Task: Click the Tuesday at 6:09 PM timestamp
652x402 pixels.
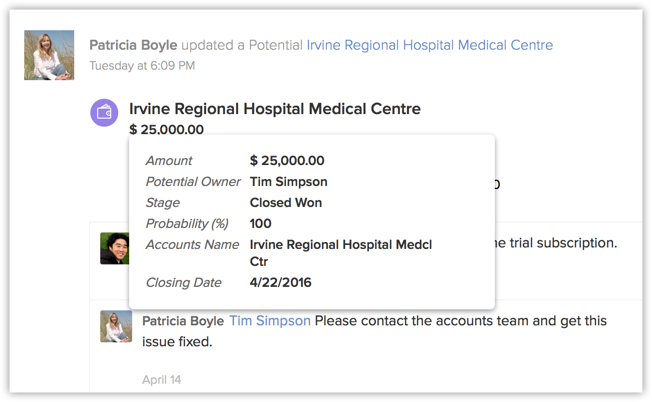Action: coord(142,66)
